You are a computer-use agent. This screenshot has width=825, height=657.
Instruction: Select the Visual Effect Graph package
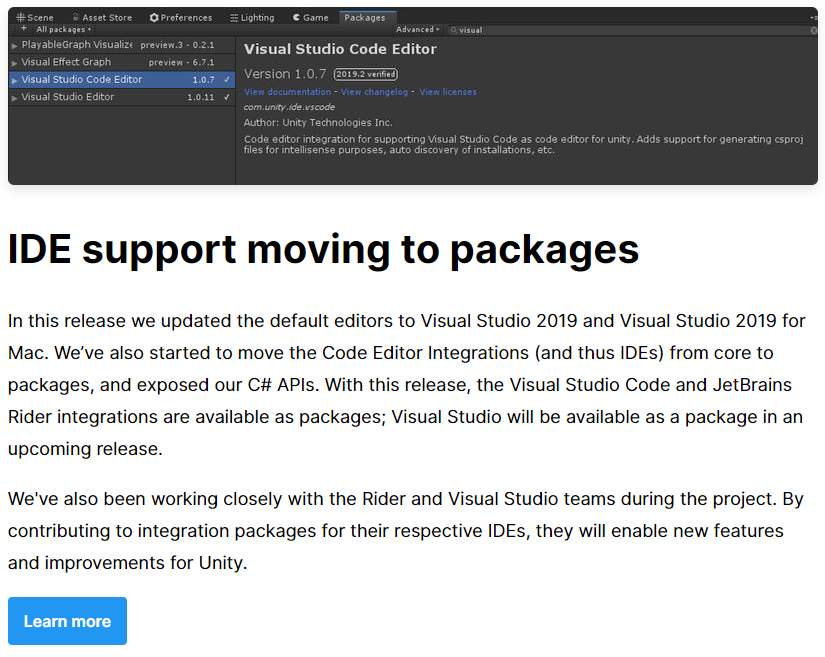click(122, 63)
